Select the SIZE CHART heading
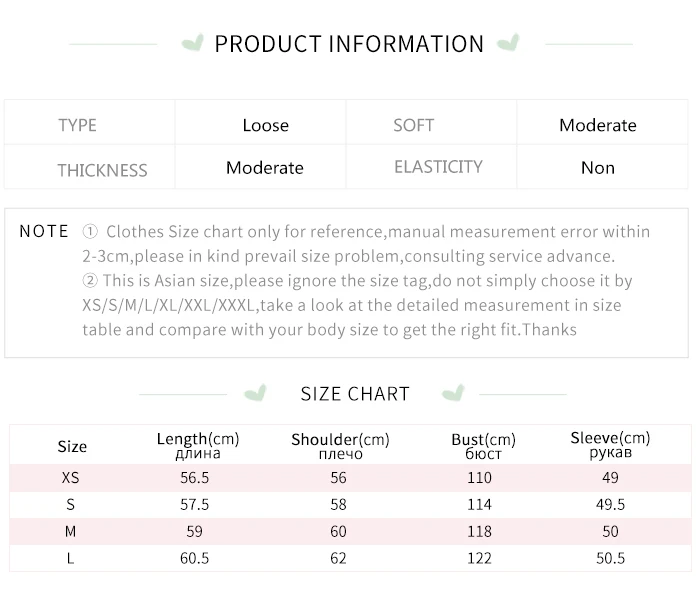The width and height of the screenshot is (700, 603). [355, 393]
